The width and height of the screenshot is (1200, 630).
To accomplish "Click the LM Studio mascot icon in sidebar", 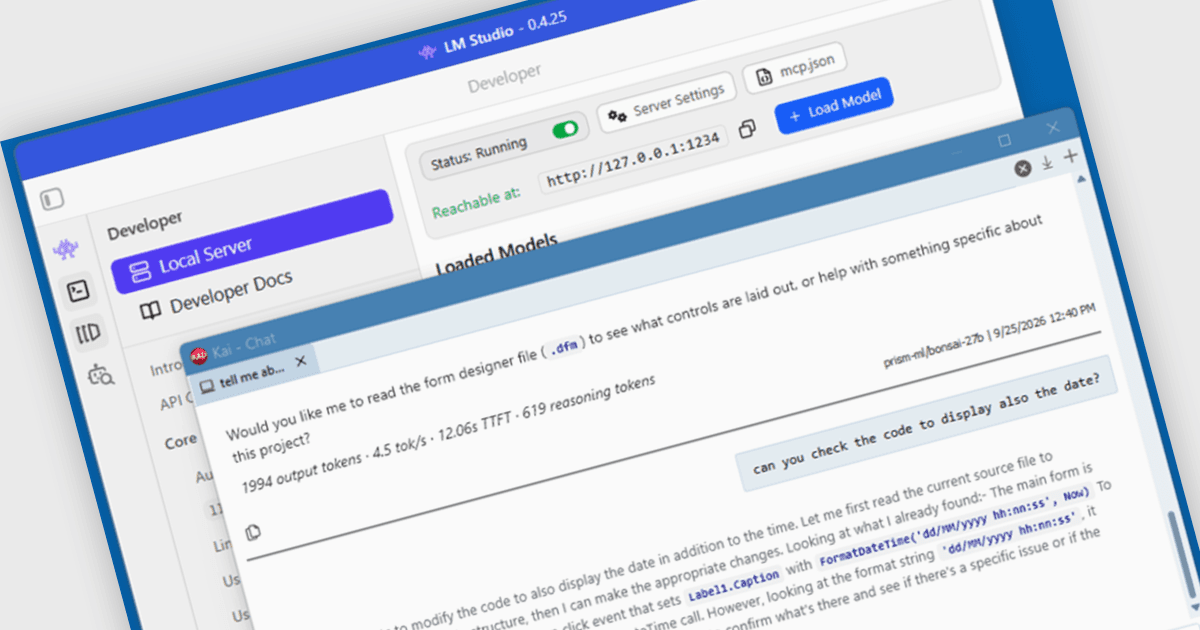I will pyautogui.click(x=66, y=248).
